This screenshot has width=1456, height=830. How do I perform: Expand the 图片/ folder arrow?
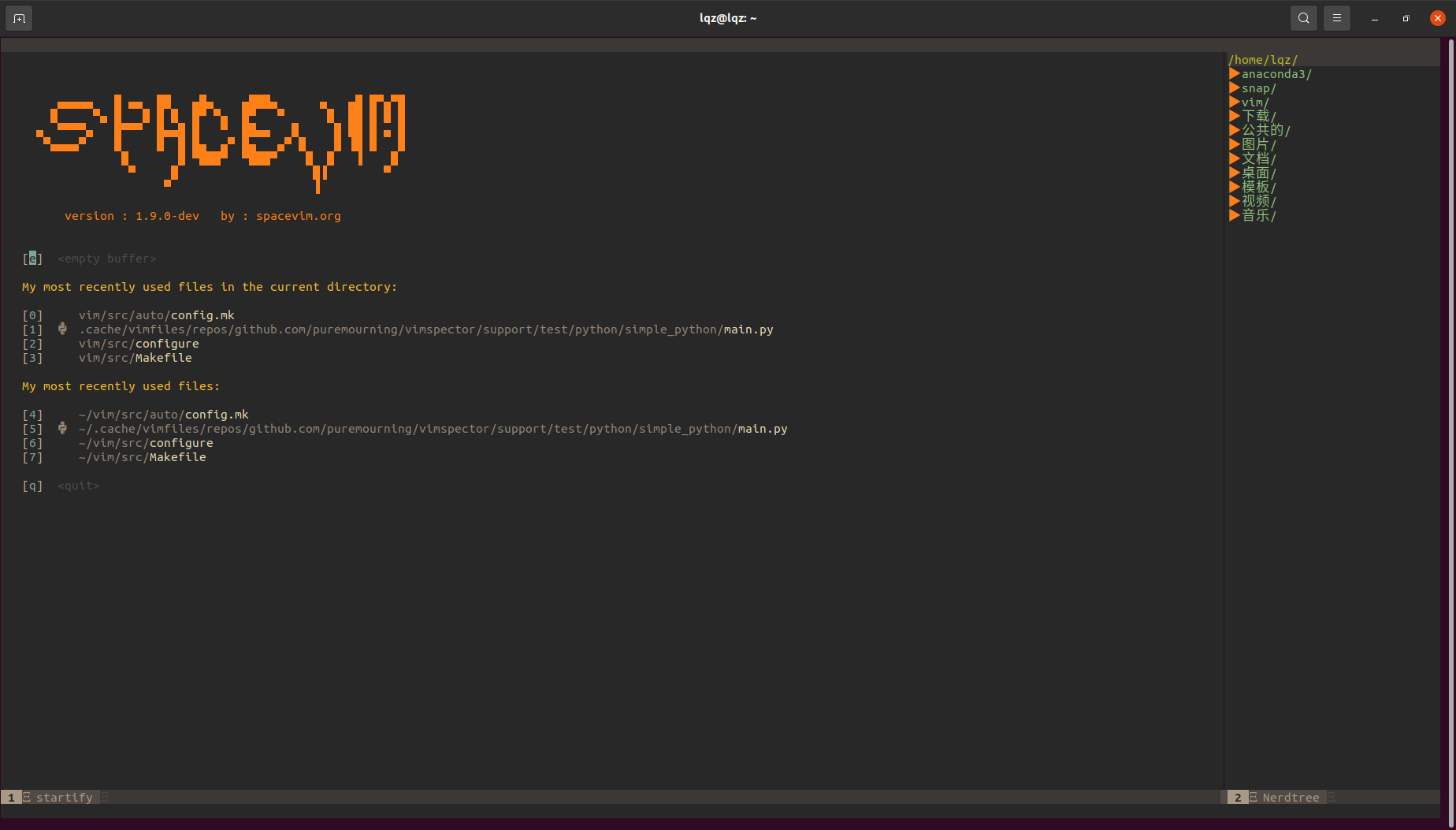(x=1234, y=144)
